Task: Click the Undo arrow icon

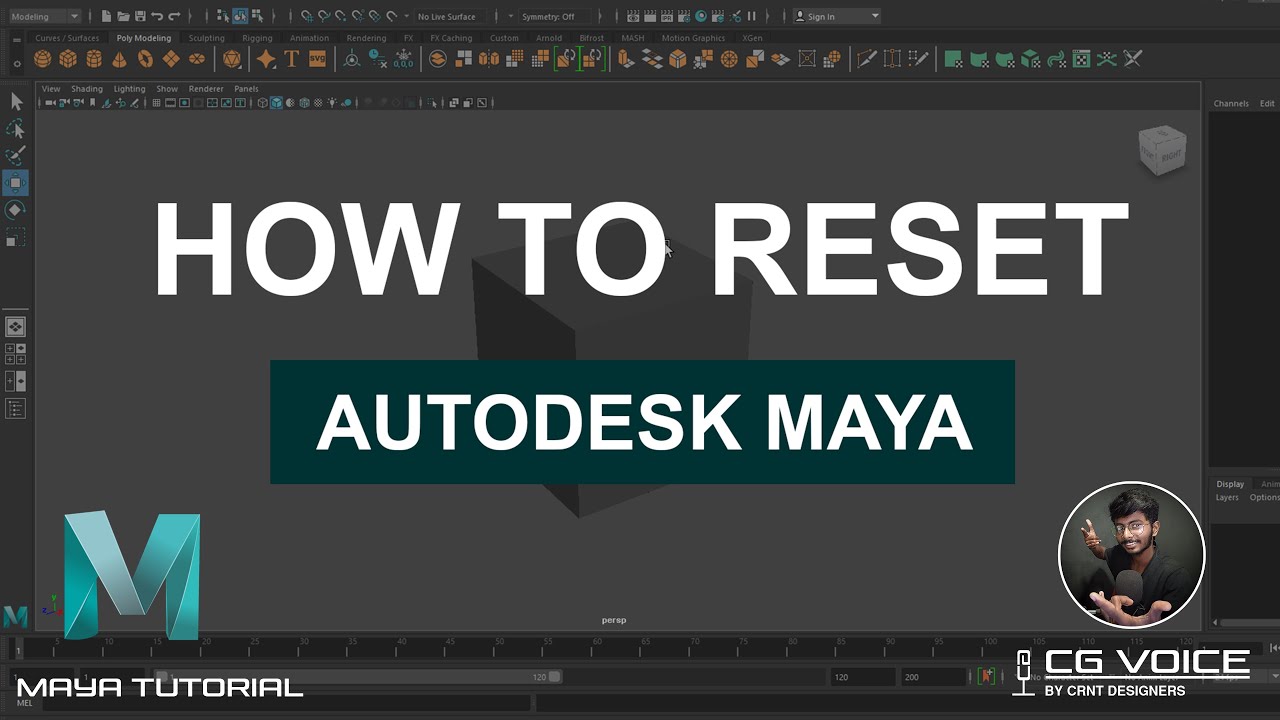Action: point(157,16)
